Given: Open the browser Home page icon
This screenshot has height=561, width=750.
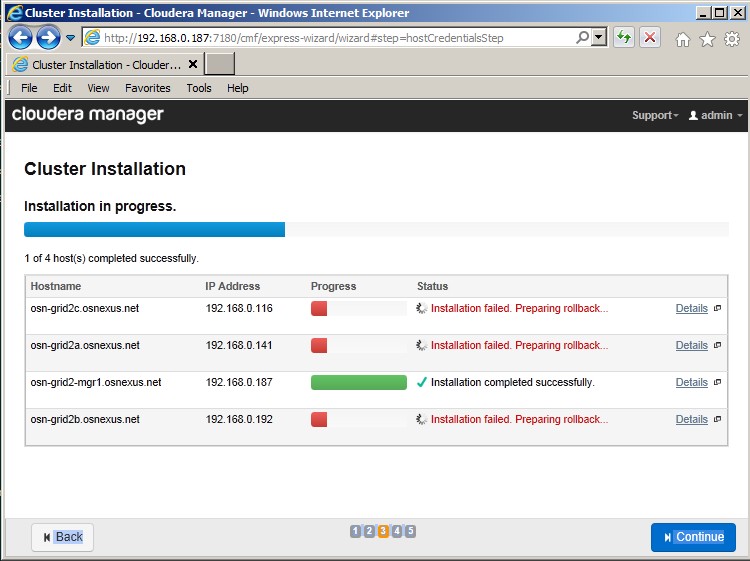Looking at the screenshot, I should [683, 39].
